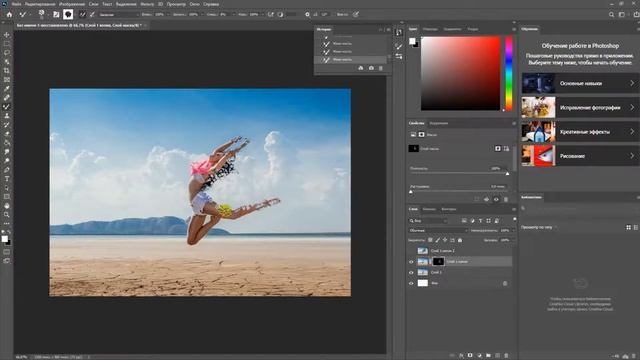Filter layers by type layers (T icon)

pos(480,221)
